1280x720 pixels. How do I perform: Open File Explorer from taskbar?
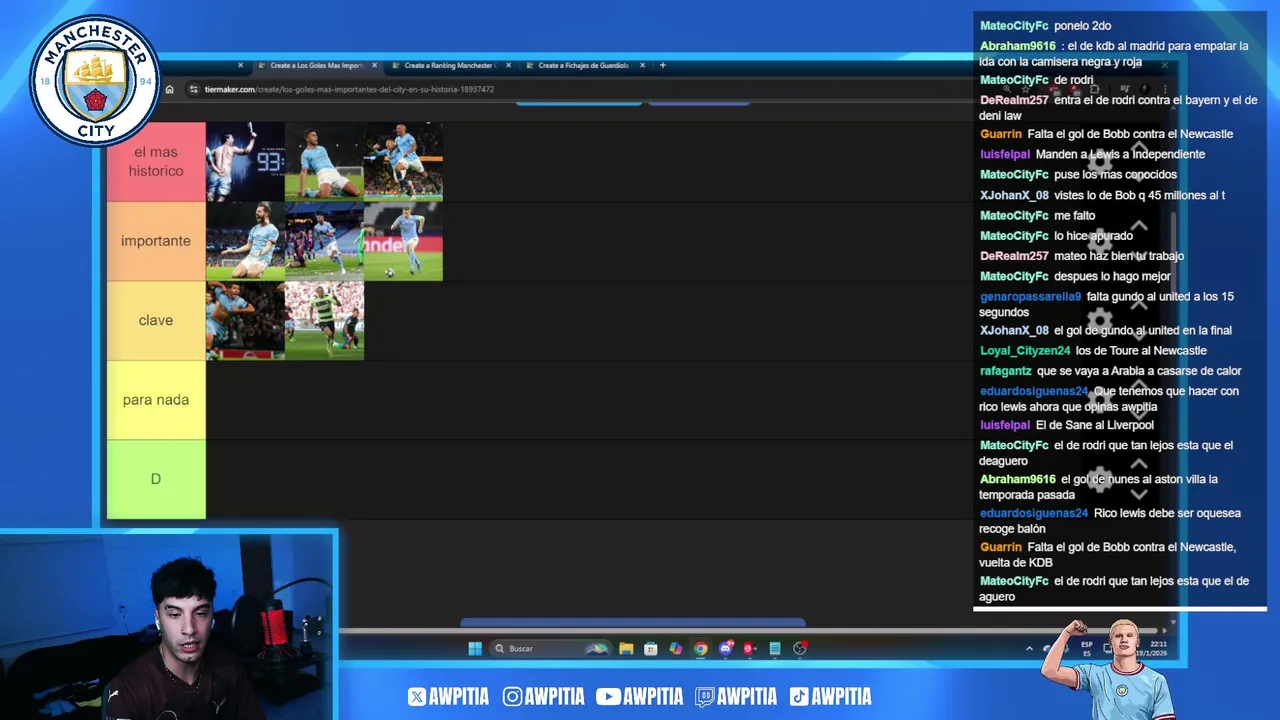tap(626, 648)
